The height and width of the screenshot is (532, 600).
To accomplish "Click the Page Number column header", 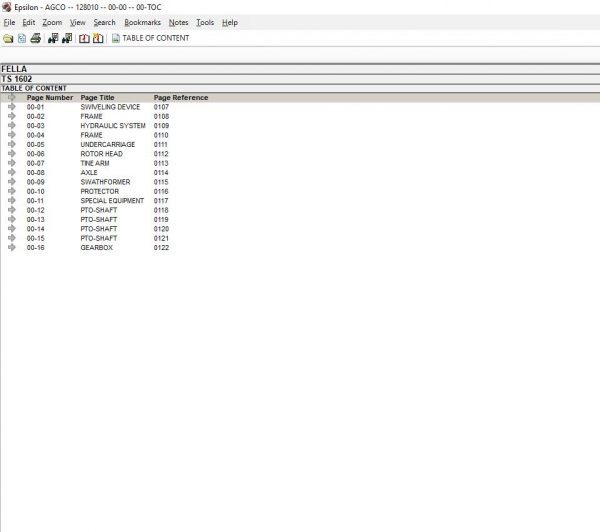I will 50,98.
